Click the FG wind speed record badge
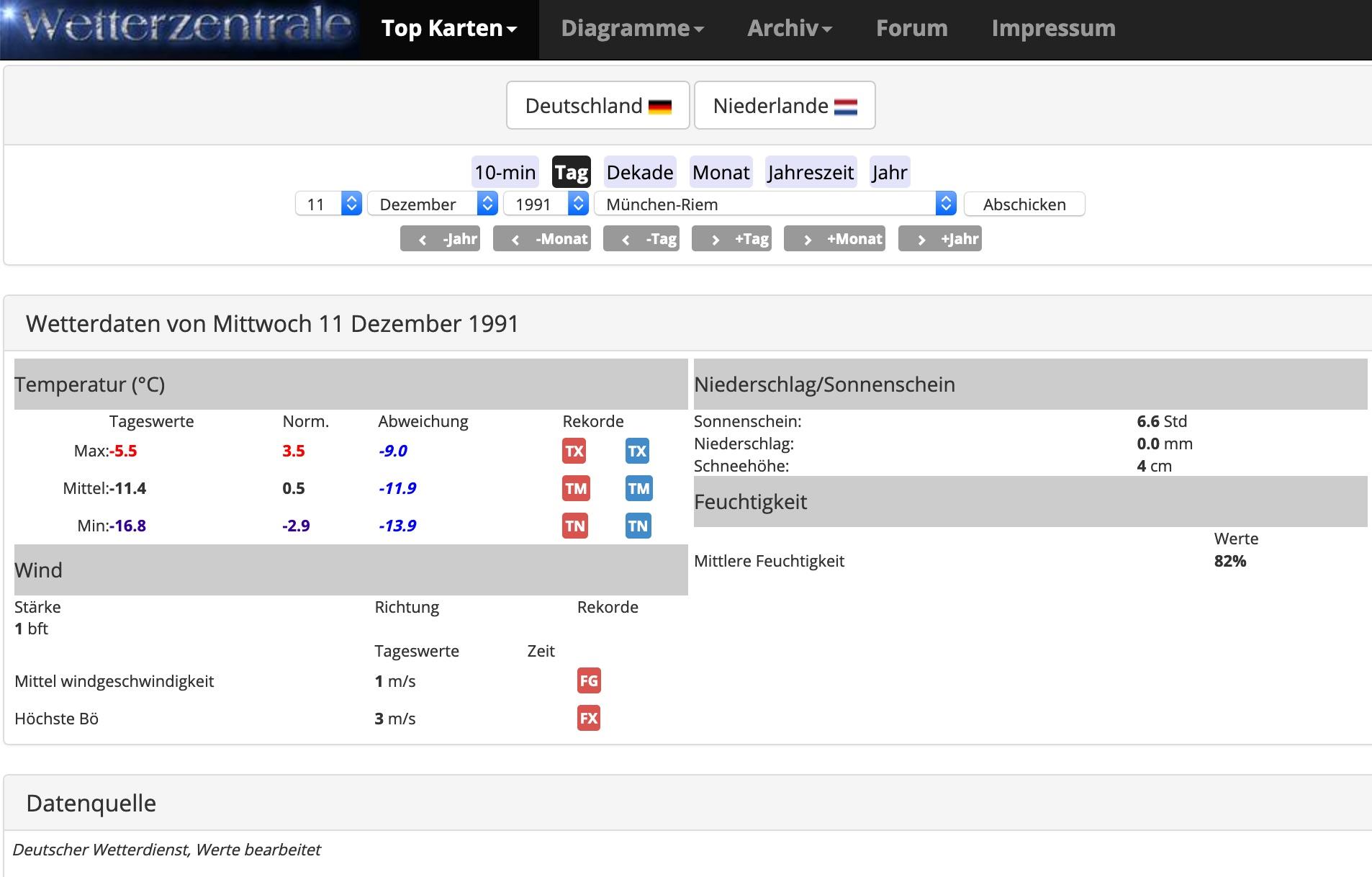1372x877 pixels. pyautogui.click(x=588, y=681)
